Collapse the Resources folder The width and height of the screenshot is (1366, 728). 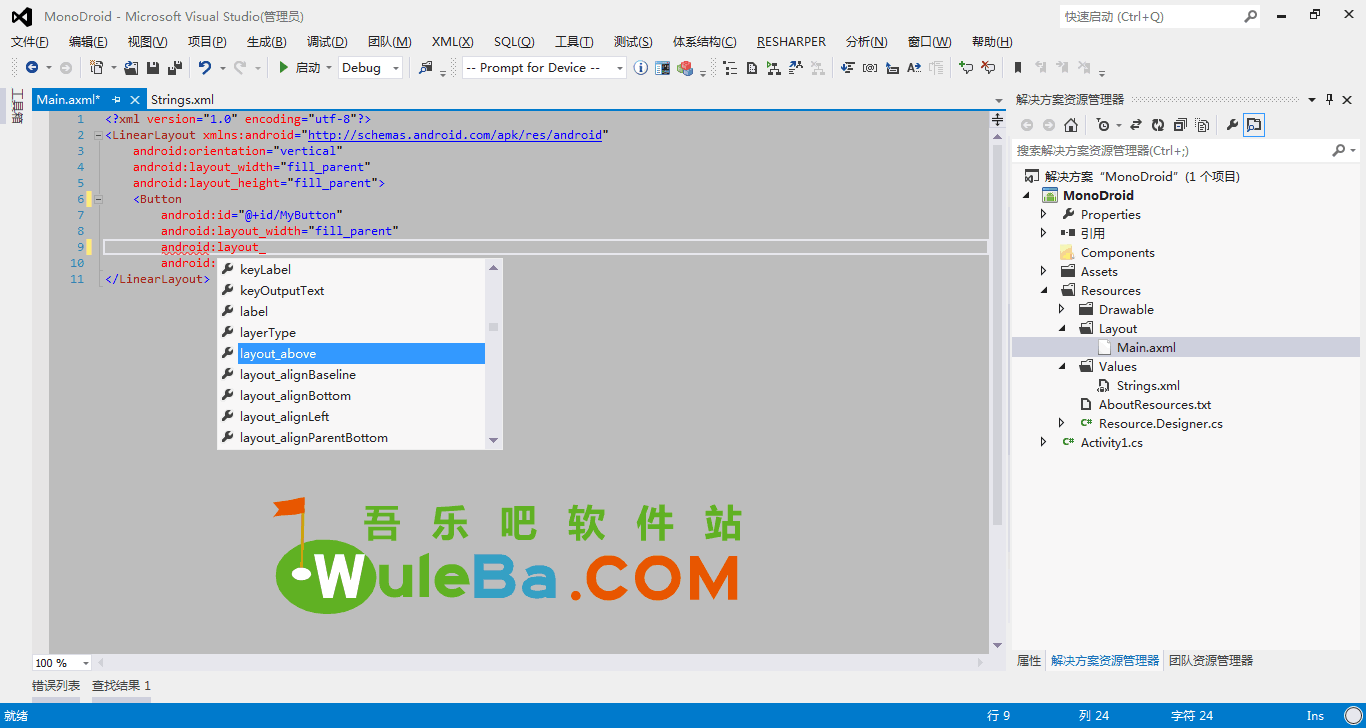coord(1044,290)
